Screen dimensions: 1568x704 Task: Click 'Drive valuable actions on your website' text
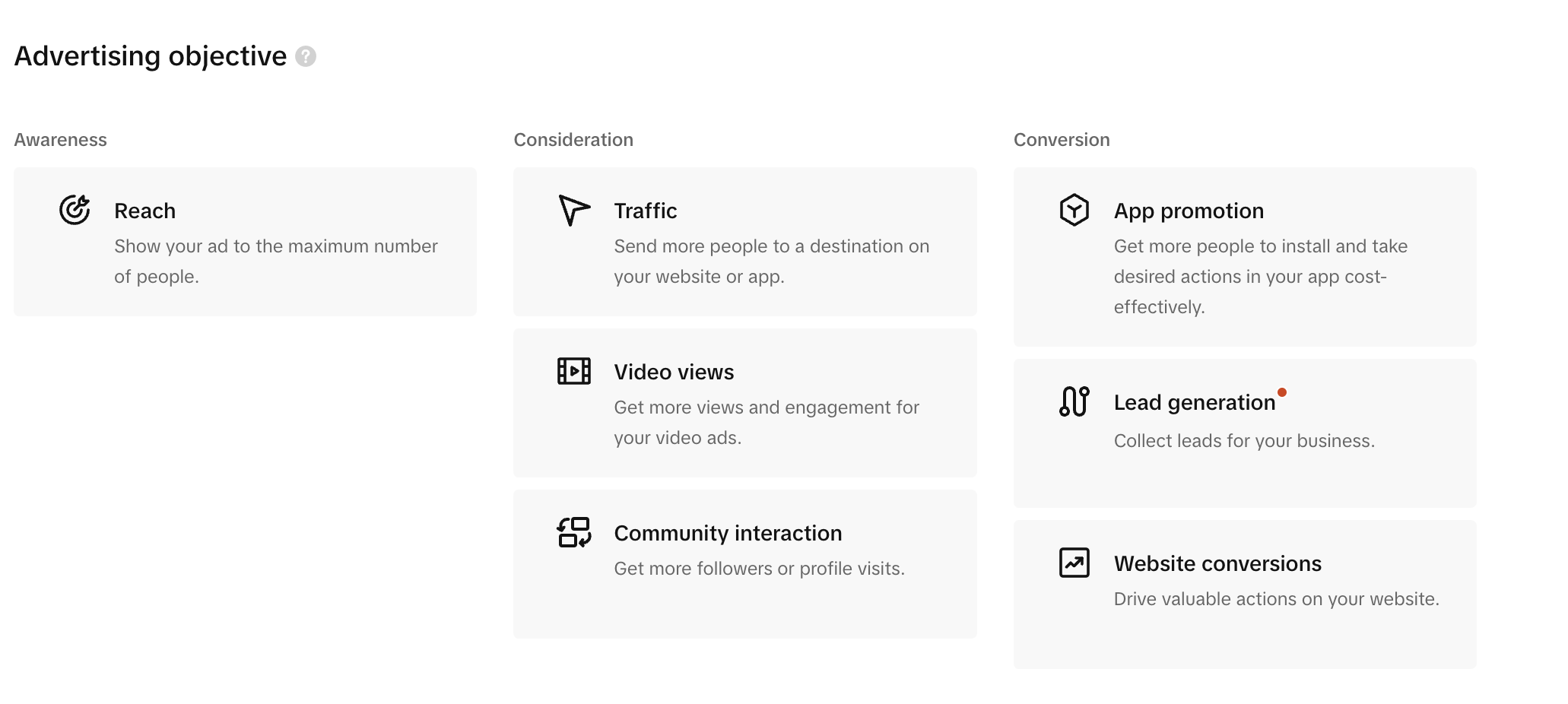click(1276, 599)
